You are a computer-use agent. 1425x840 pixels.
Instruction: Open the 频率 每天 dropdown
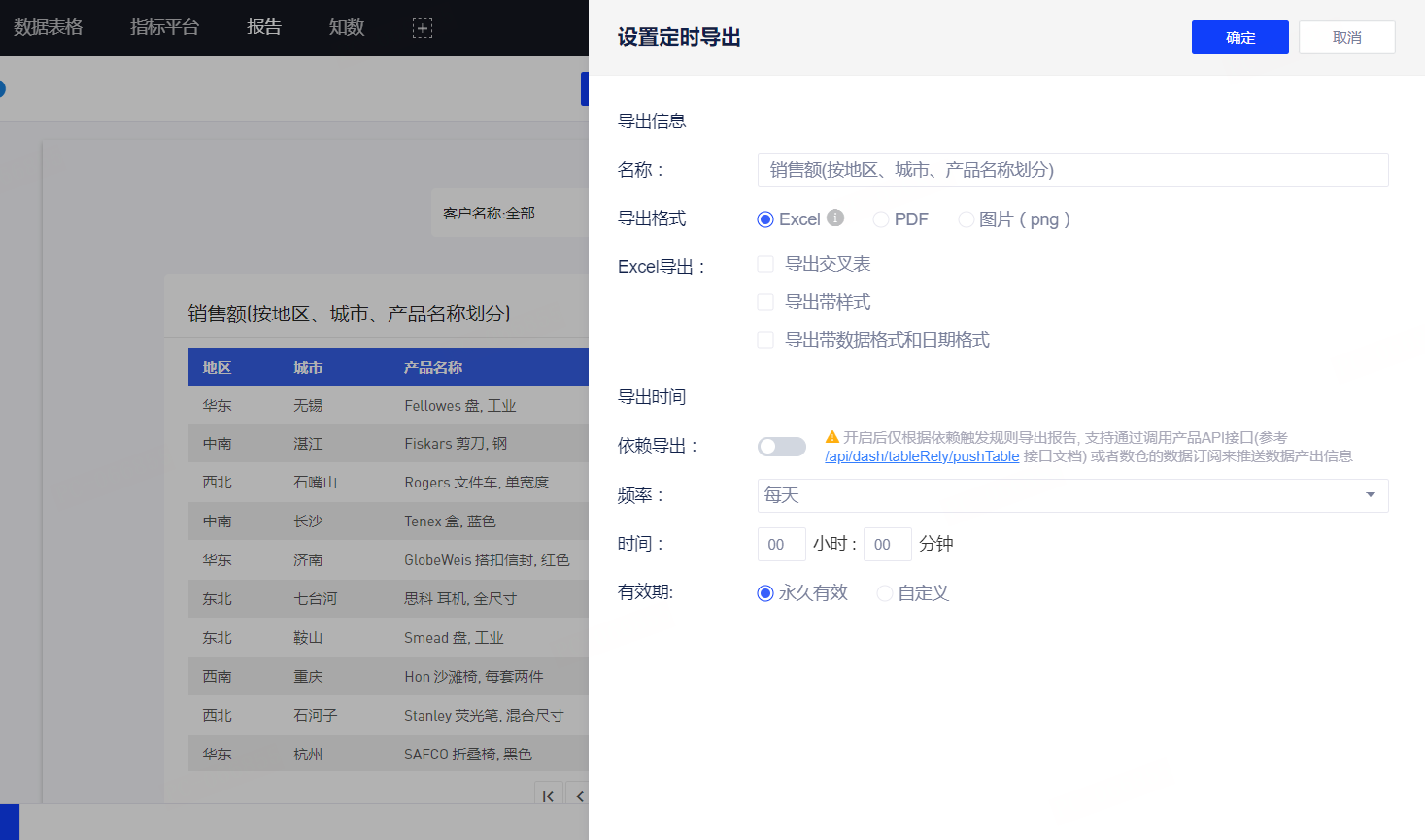point(1072,495)
